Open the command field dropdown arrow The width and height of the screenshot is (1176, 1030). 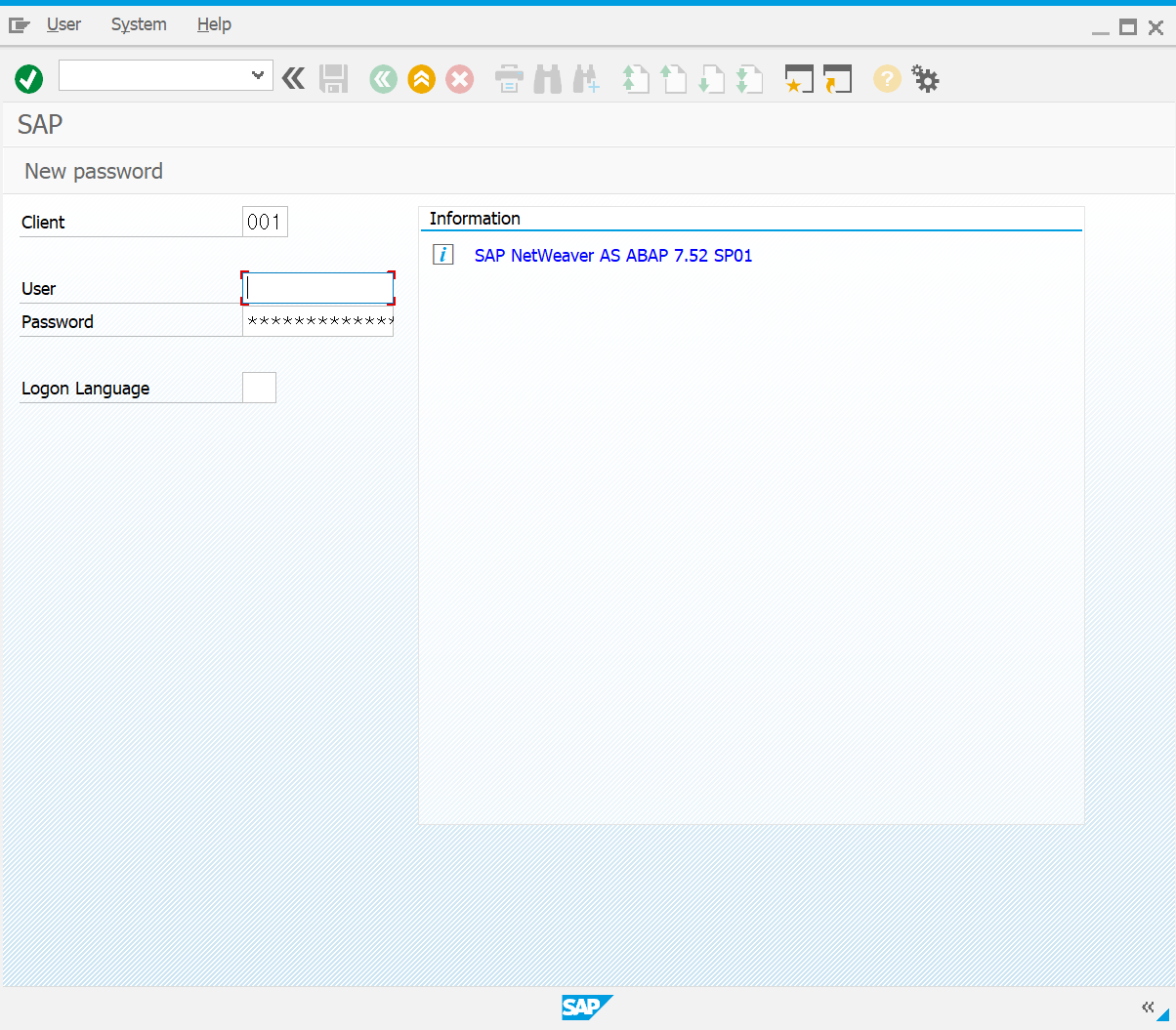pos(258,75)
